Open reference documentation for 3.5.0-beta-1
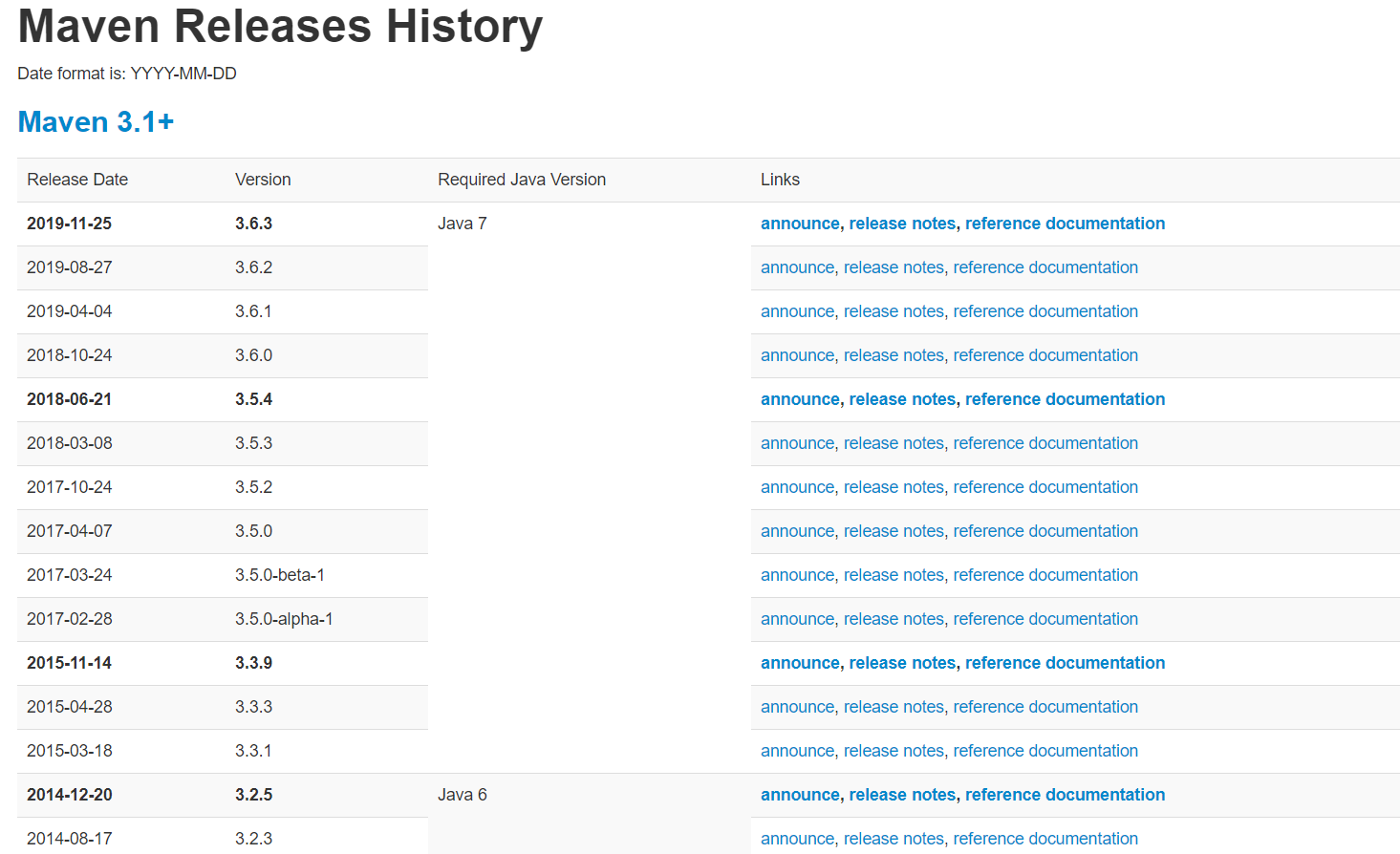Image resolution: width=1400 pixels, height=854 pixels. pyautogui.click(x=1045, y=575)
